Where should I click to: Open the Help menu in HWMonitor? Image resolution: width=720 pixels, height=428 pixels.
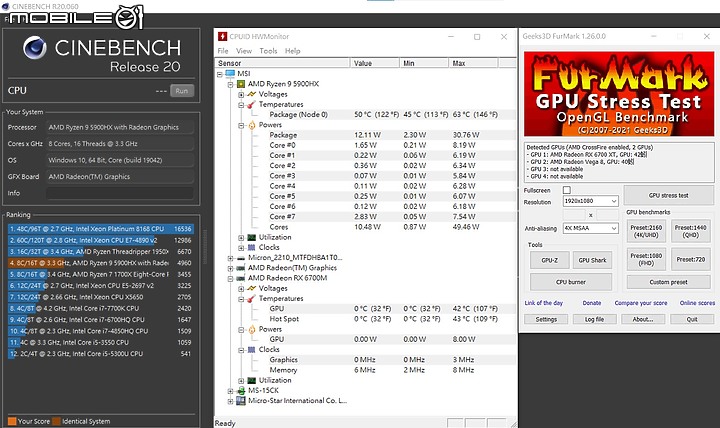click(x=292, y=51)
